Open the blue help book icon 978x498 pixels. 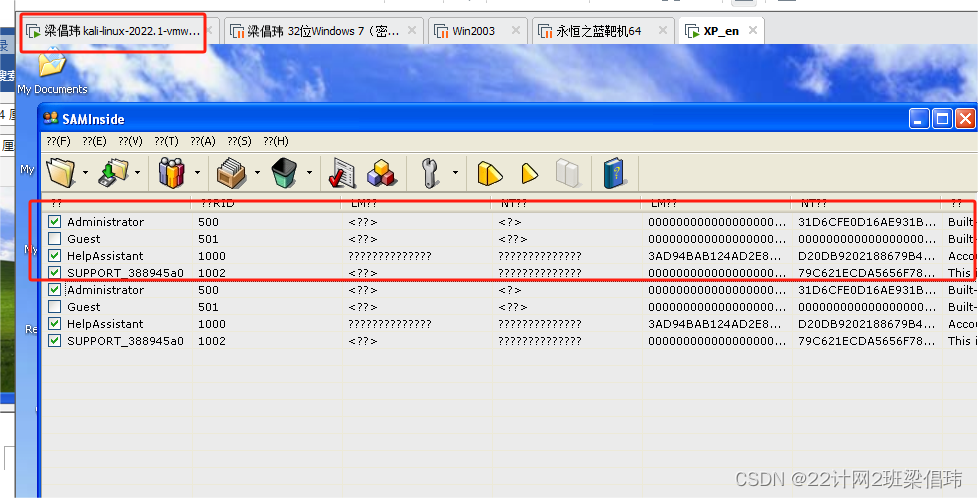614,173
